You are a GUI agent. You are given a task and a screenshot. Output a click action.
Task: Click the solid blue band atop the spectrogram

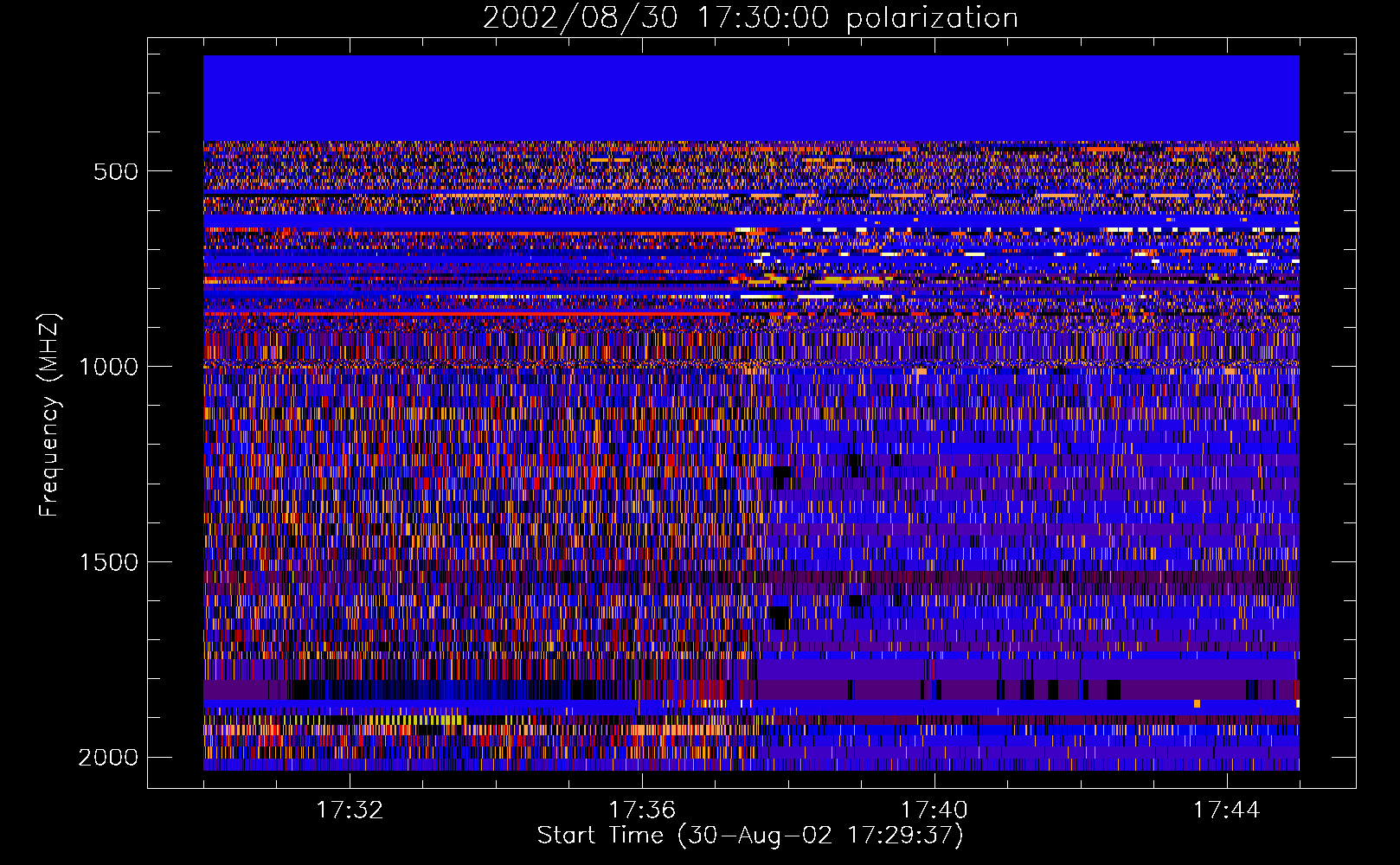click(751, 99)
